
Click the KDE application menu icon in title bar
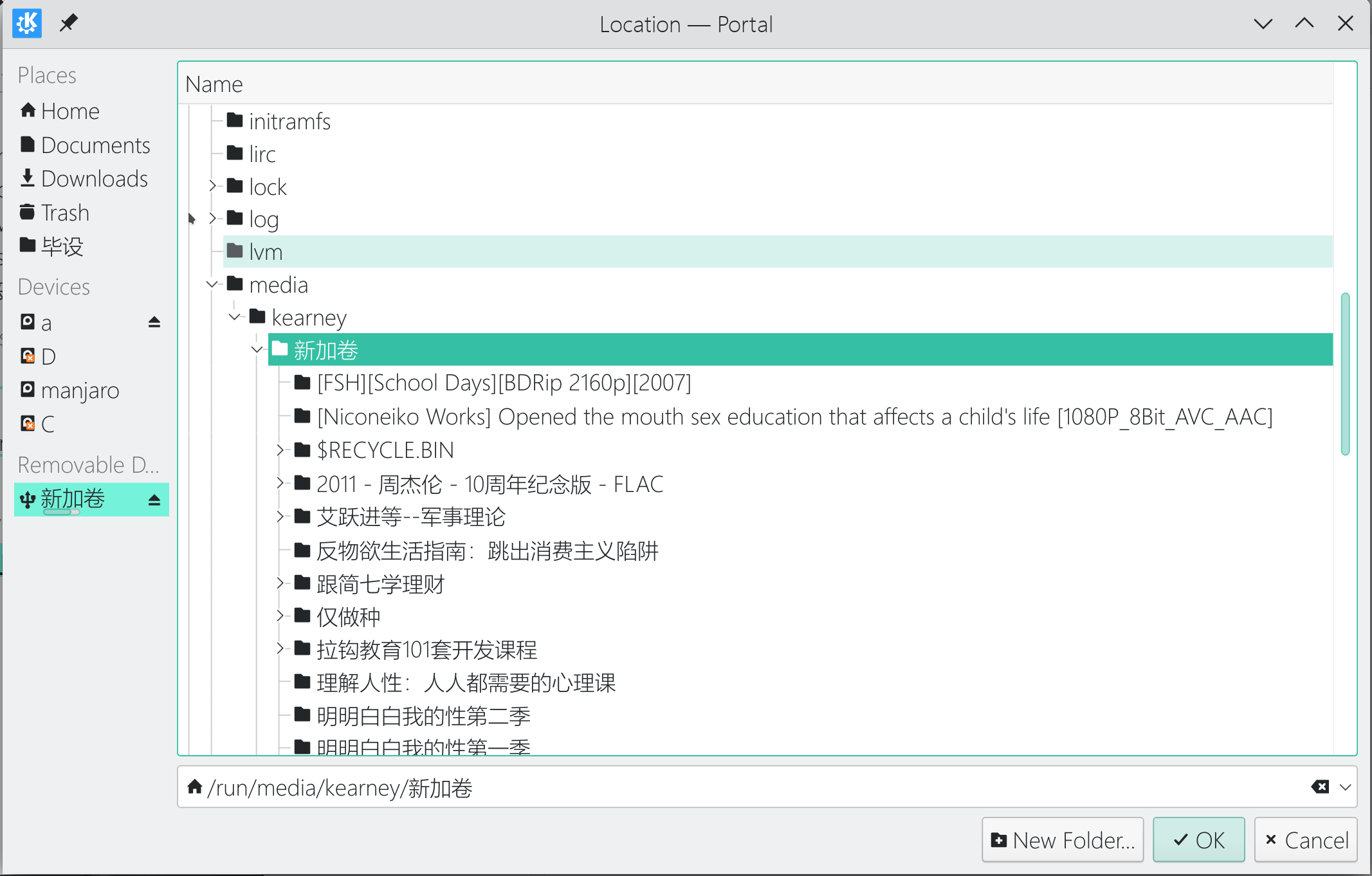27,24
